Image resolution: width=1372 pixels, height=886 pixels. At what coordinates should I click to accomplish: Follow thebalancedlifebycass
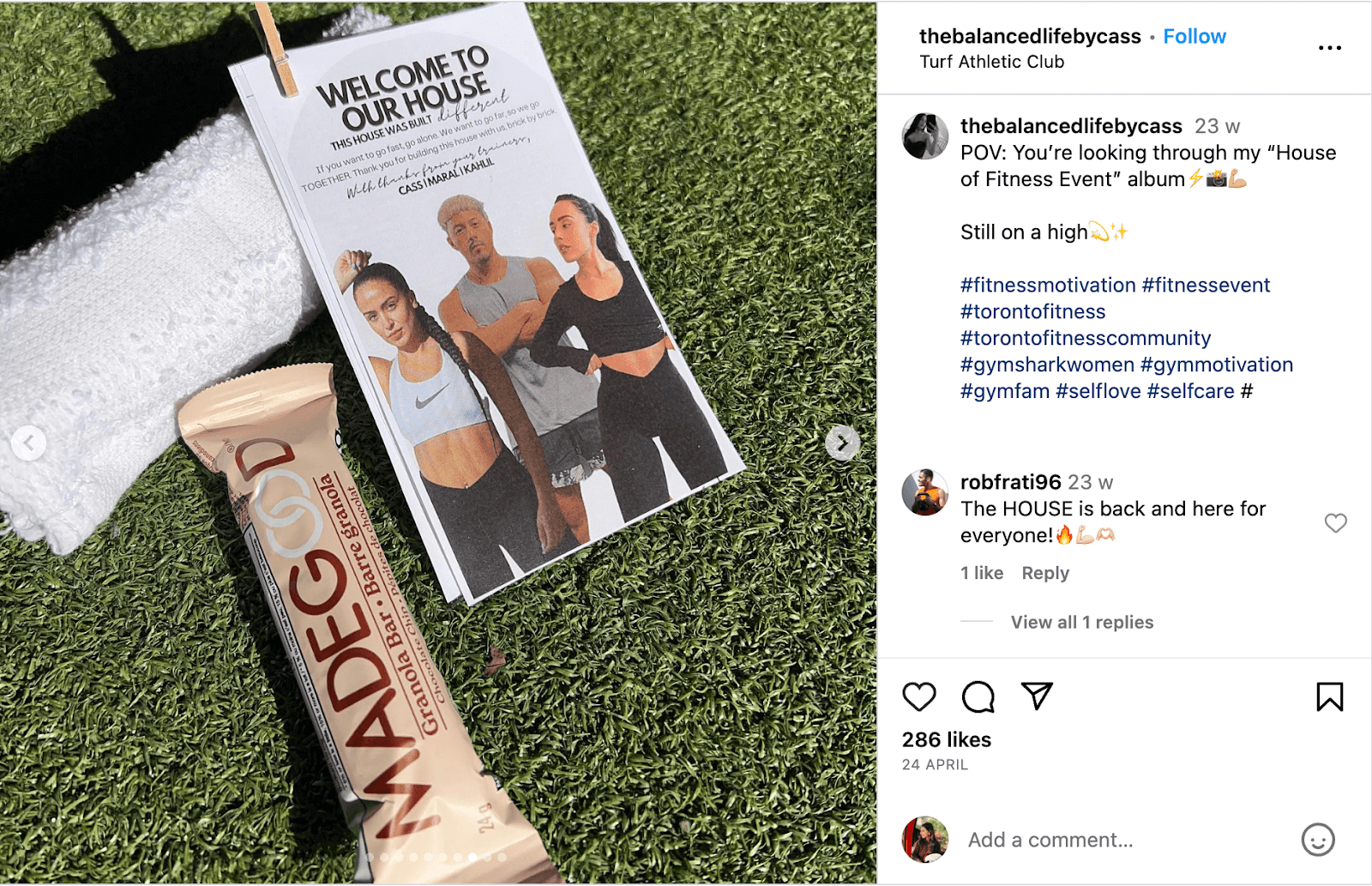click(x=1194, y=36)
